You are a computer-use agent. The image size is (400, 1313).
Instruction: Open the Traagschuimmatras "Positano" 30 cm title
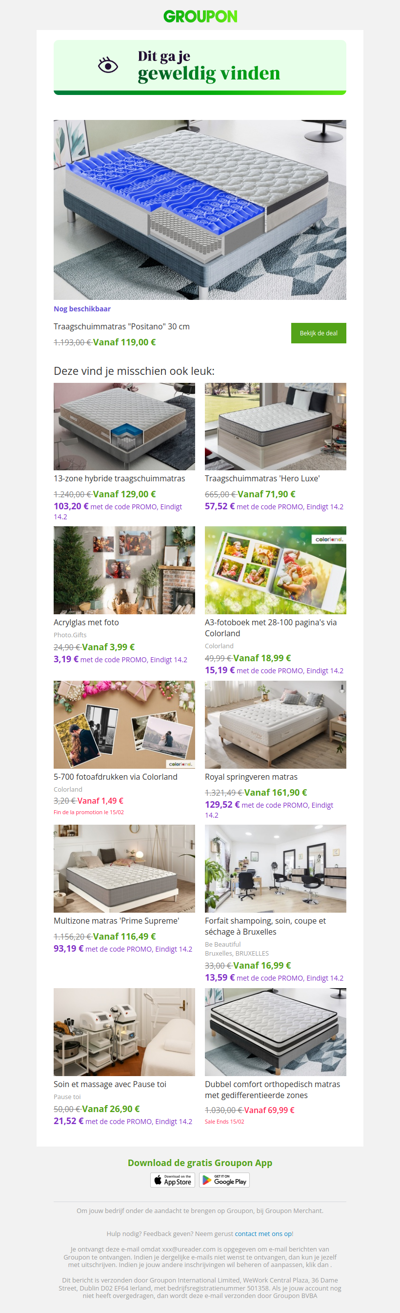[x=122, y=327]
